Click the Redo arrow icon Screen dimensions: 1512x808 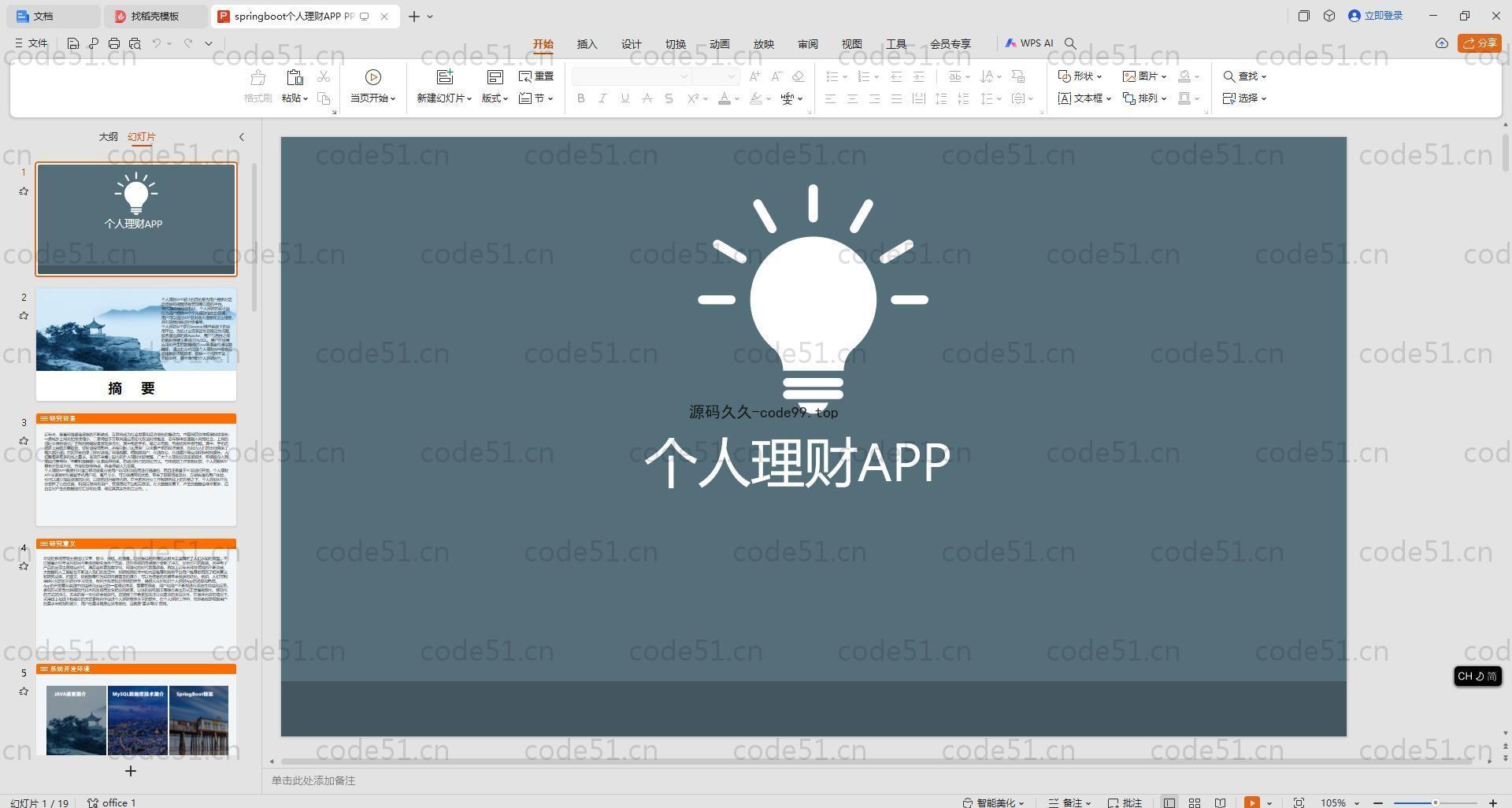tap(188, 43)
